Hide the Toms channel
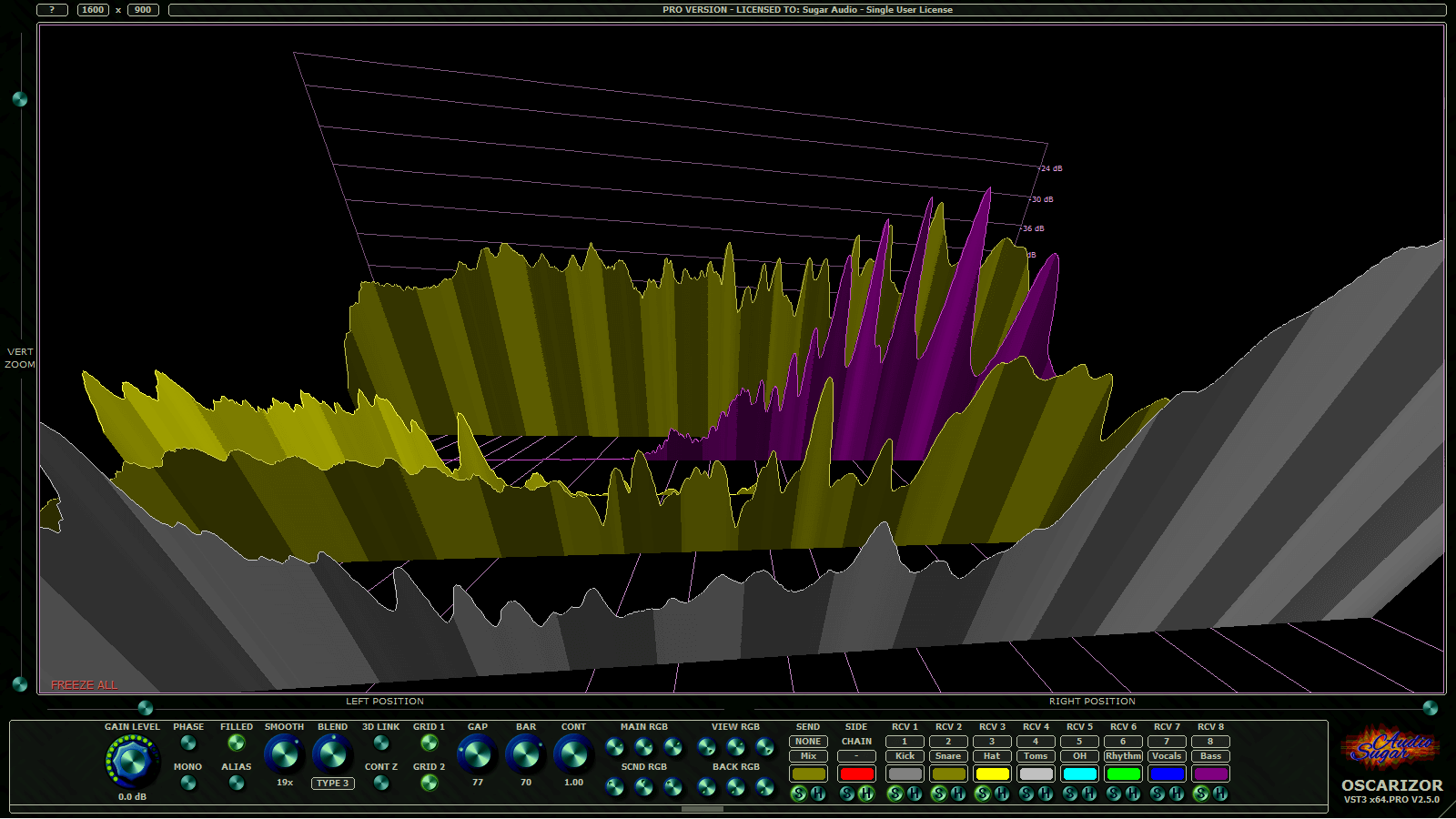This screenshot has width=1456, height=819. click(x=1046, y=794)
